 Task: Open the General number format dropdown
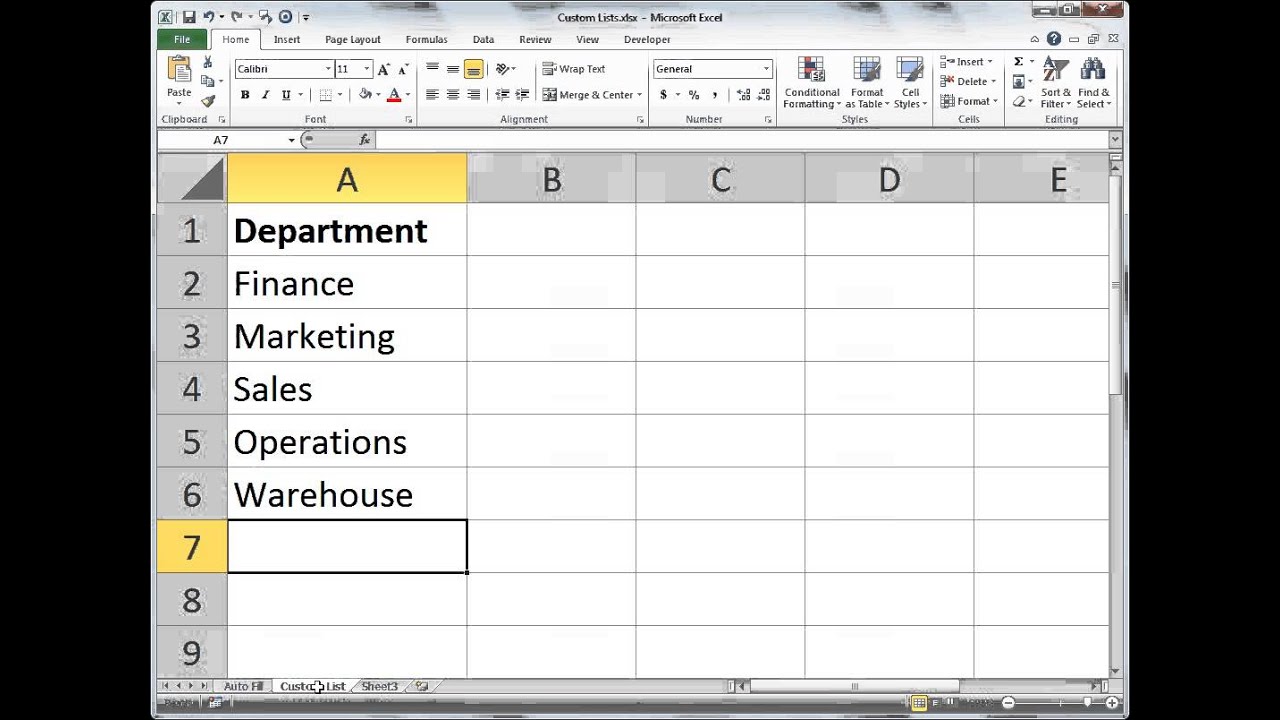point(766,69)
